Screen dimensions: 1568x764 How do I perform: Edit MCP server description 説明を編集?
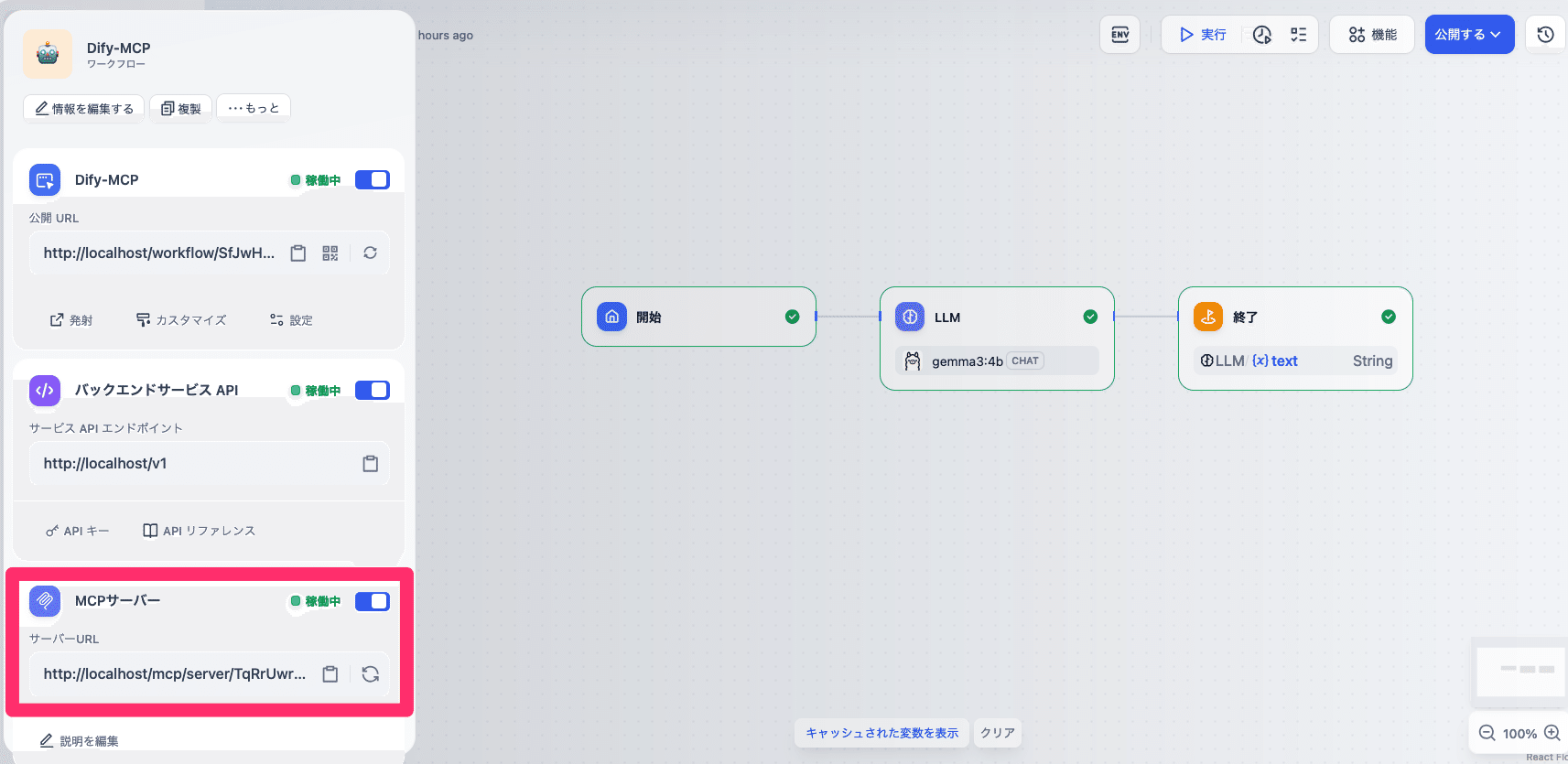click(x=80, y=741)
